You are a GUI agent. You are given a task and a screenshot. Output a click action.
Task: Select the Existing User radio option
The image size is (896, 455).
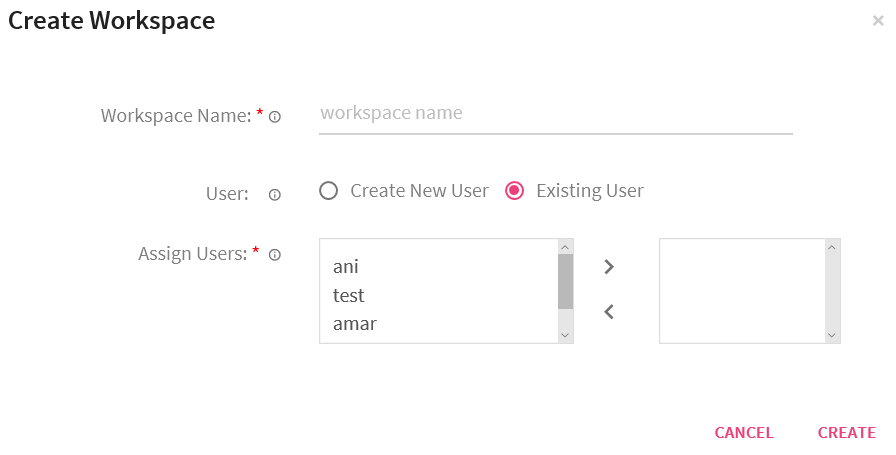click(x=514, y=190)
